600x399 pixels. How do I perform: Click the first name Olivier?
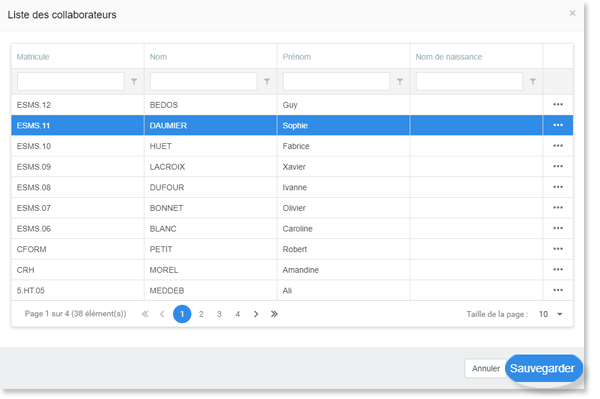[294, 208]
